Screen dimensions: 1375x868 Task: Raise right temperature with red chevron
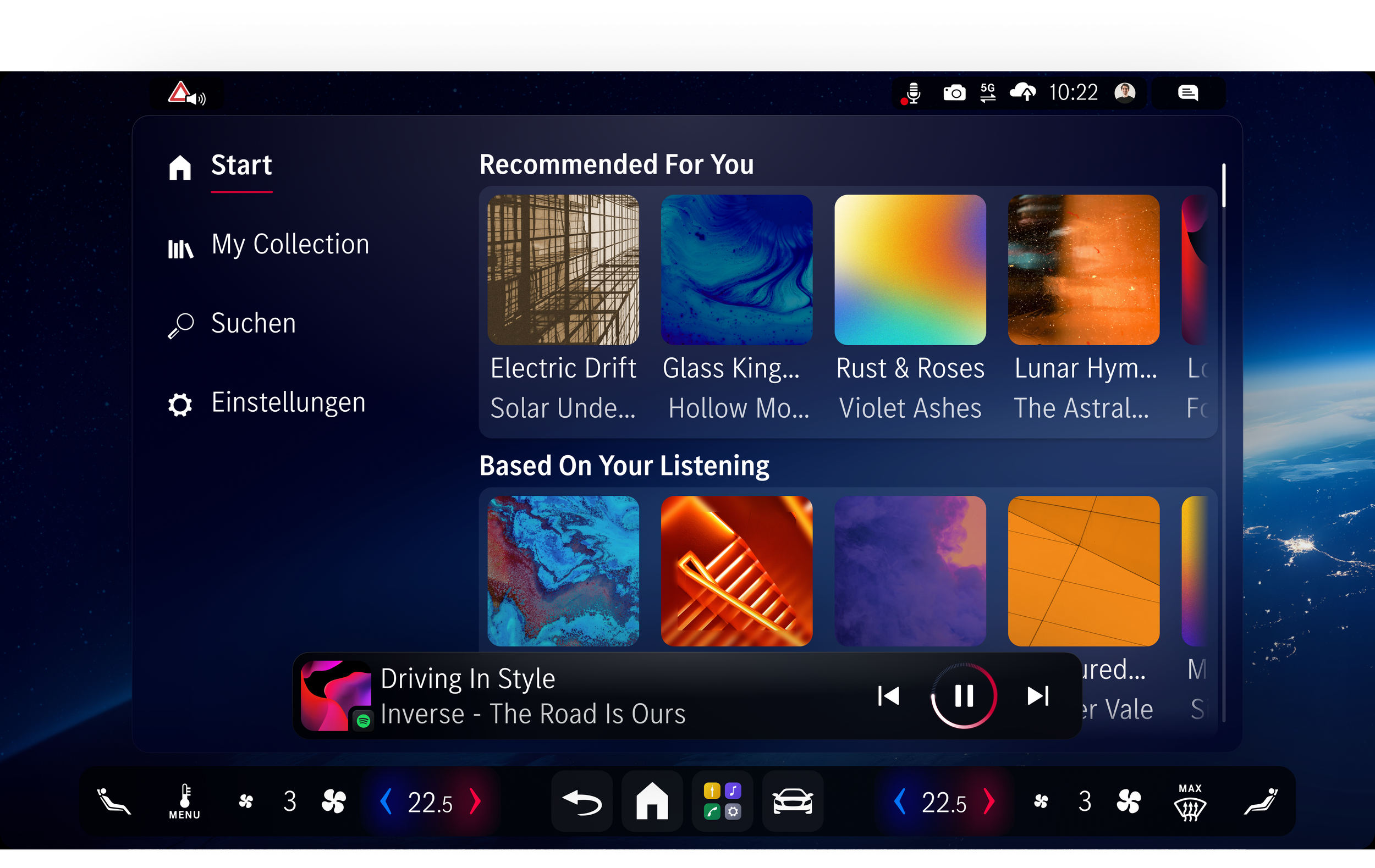989,801
